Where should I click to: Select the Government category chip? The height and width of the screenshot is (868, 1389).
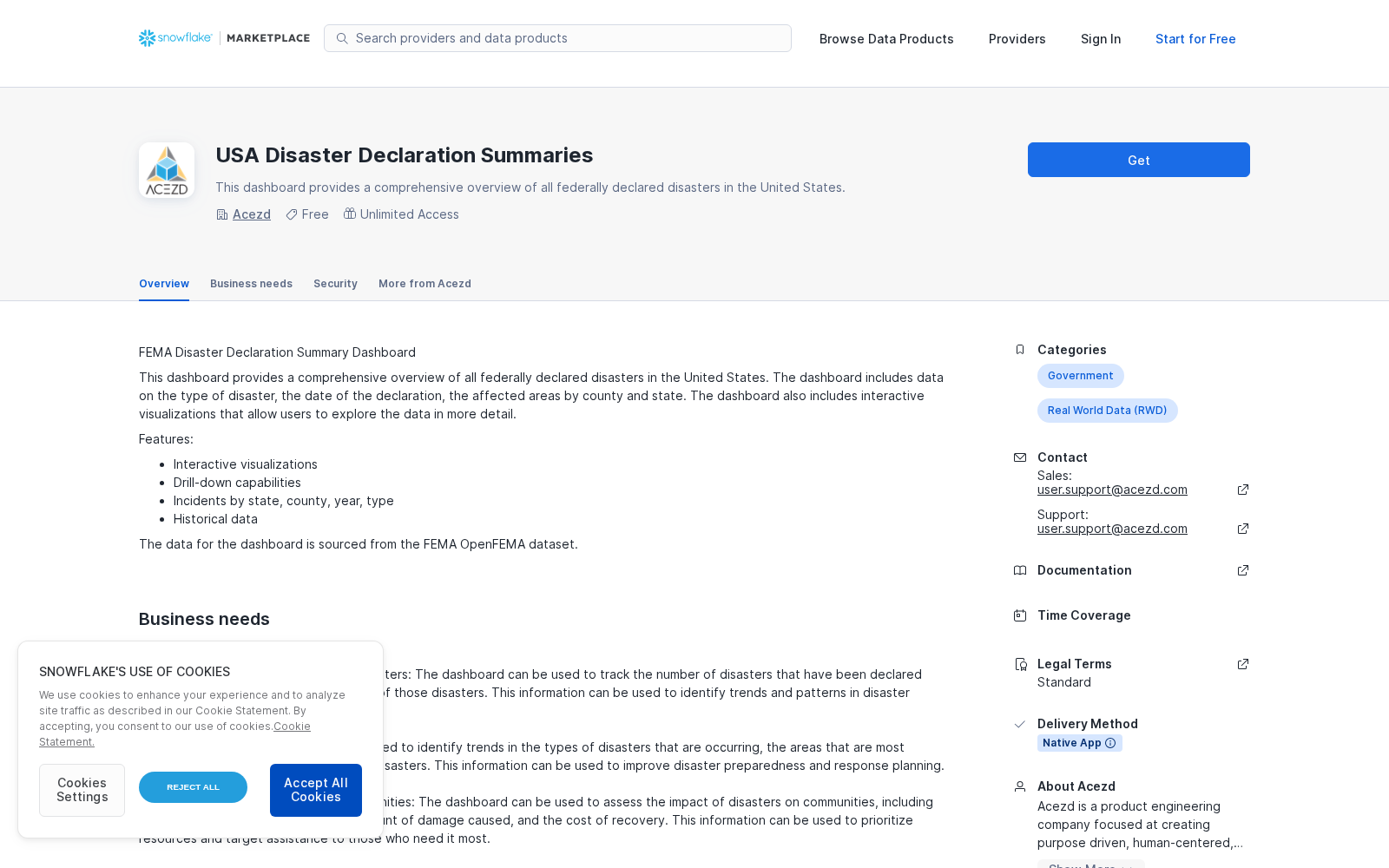pos(1080,376)
